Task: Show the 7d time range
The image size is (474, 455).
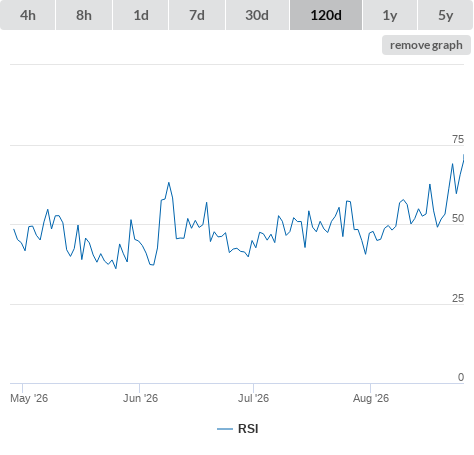Action: (x=197, y=15)
